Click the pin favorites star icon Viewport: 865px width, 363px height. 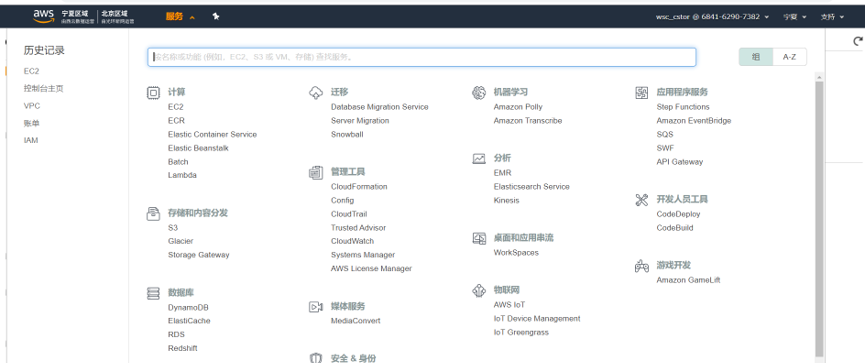click(216, 17)
